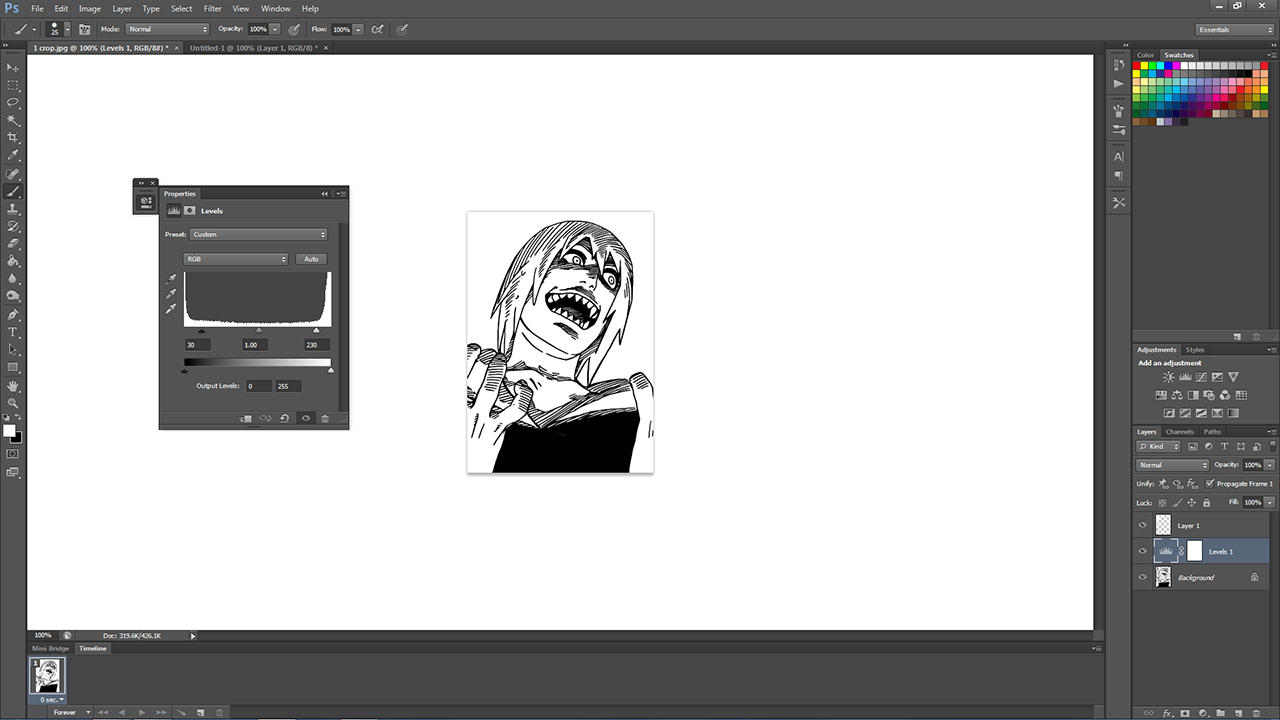The height and width of the screenshot is (720, 1280).
Task: Reset Levels adjustment to defaults
Action: (285, 418)
